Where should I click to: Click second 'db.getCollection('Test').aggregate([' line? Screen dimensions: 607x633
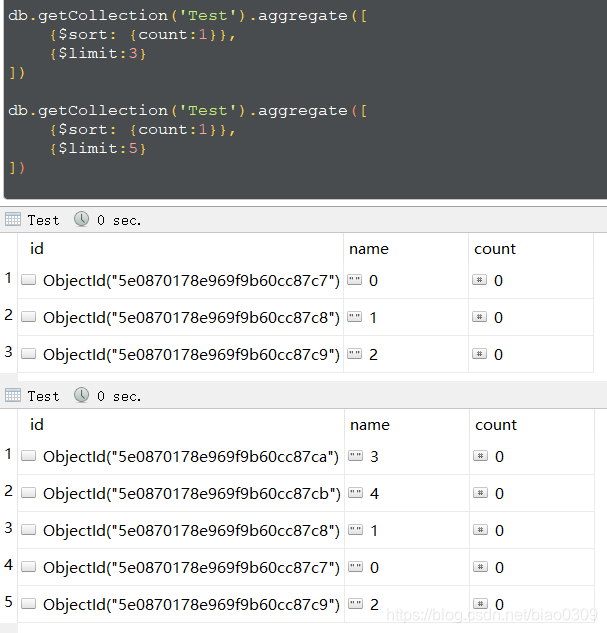click(x=188, y=110)
